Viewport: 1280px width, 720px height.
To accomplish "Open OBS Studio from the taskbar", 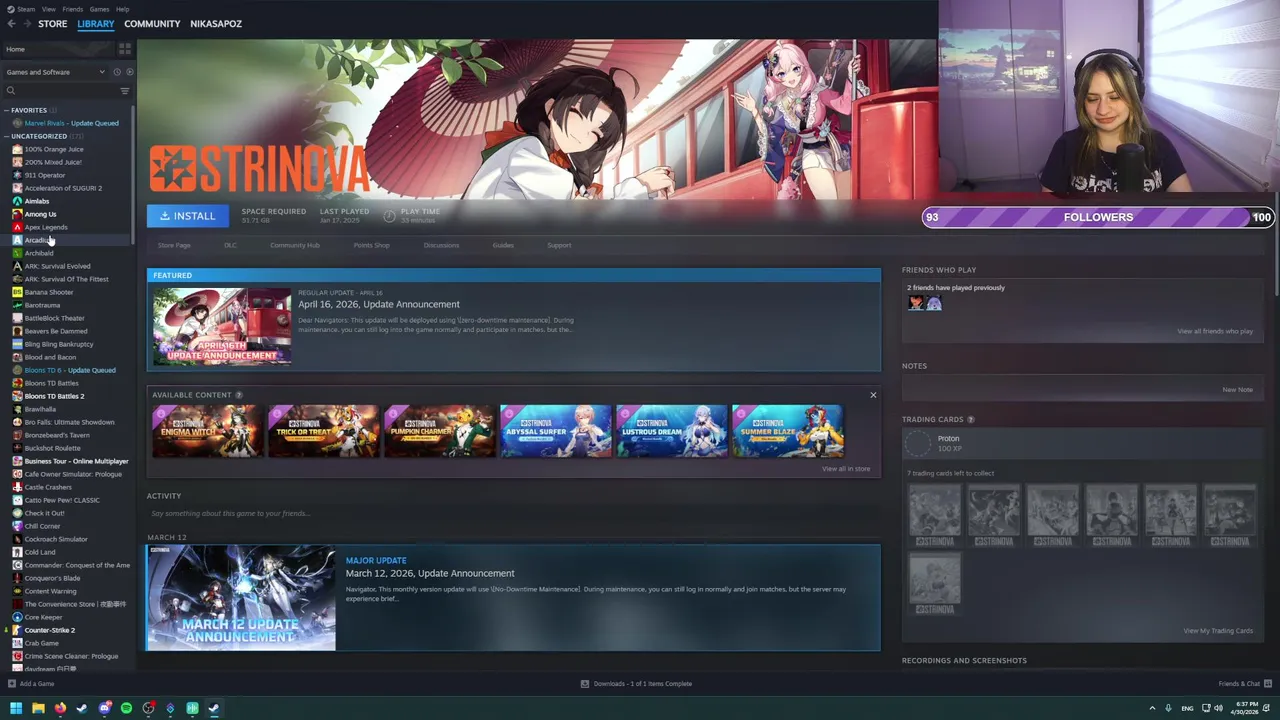I will (148, 708).
